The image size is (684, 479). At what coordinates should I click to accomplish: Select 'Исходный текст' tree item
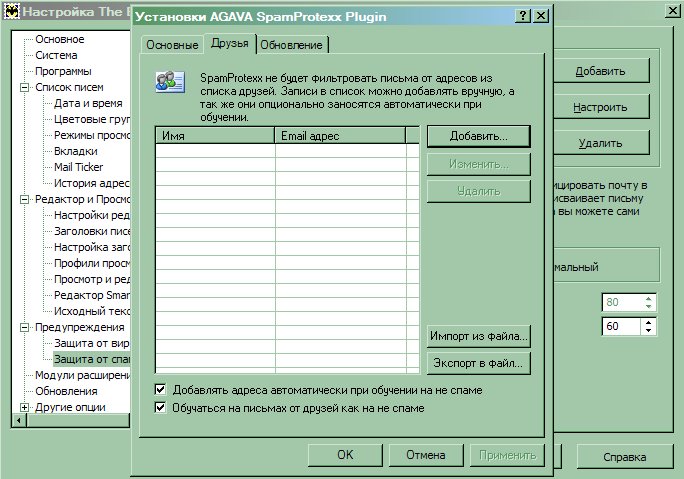tap(92, 311)
